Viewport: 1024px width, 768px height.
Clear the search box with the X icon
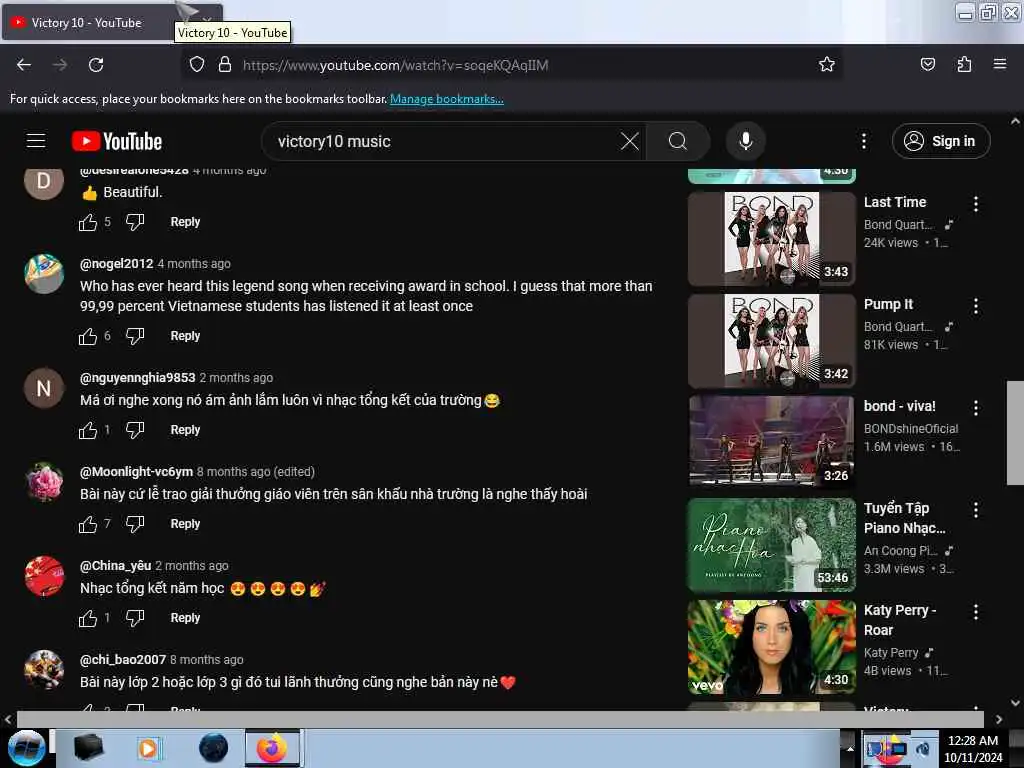(630, 141)
